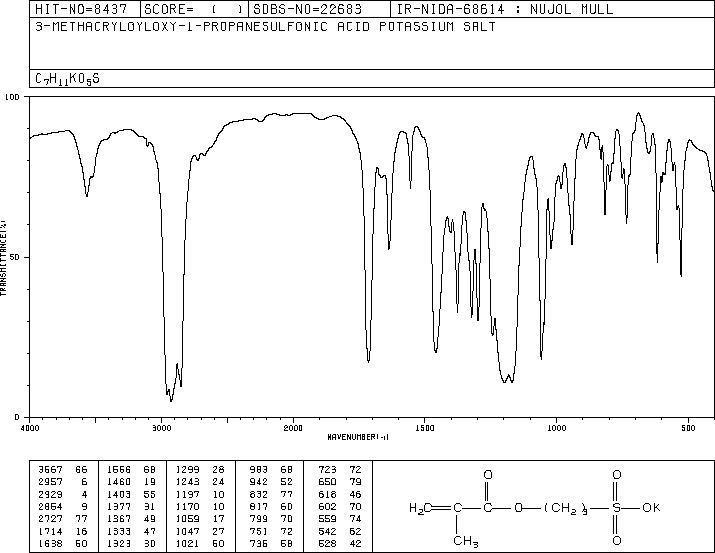Click the 50 transmittance axis label
The image size is (715, 553).
(15, 257)
